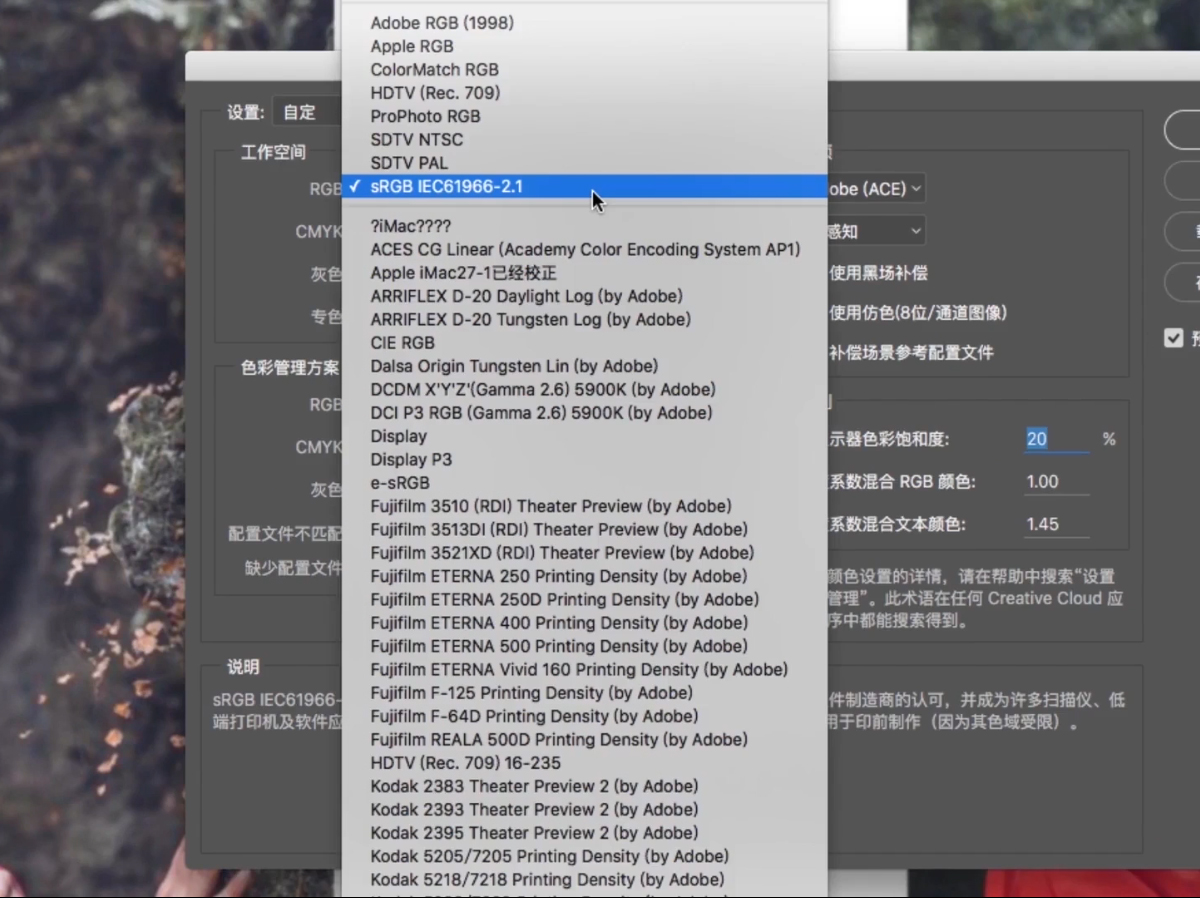Open the Adobe (ACE) engine dropdown
The height and width of the screenshot is (898, 1200).
point(874,188)
